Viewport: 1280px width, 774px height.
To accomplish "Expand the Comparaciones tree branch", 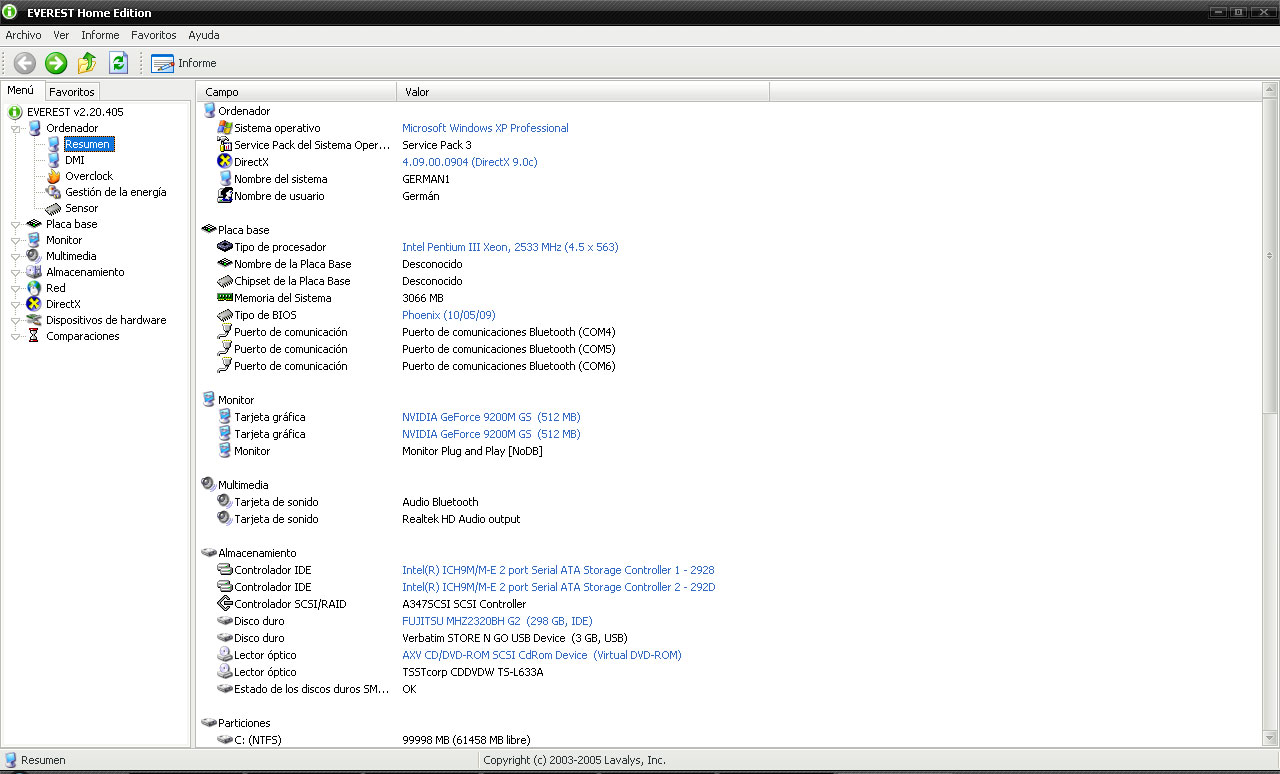I will coord(16,336).
